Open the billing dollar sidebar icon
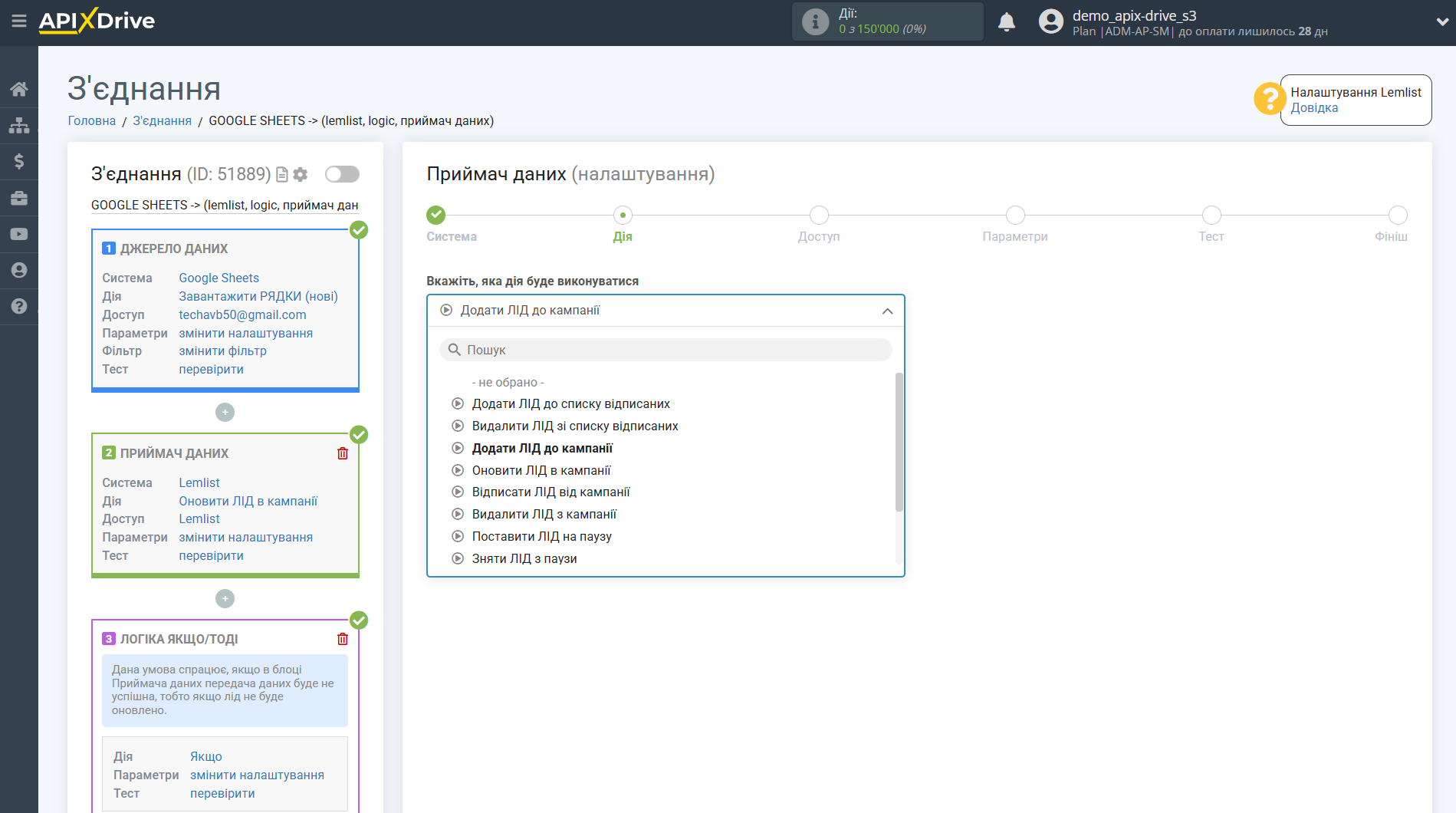Image resolution: width=1456 pixels, height=813 pixels. 19,161
